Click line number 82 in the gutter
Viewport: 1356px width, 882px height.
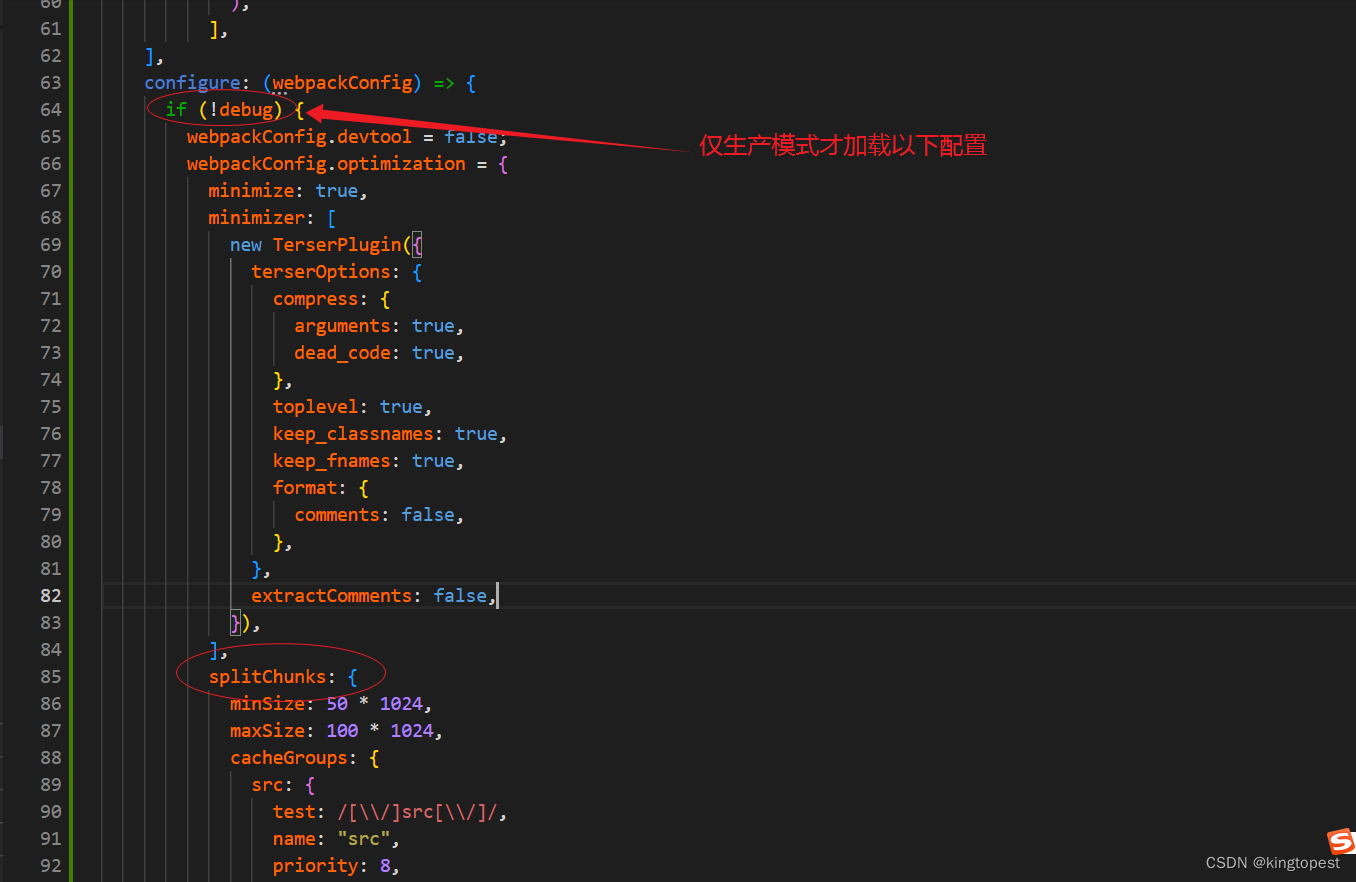pyautogui.click(x=50, y=595)
